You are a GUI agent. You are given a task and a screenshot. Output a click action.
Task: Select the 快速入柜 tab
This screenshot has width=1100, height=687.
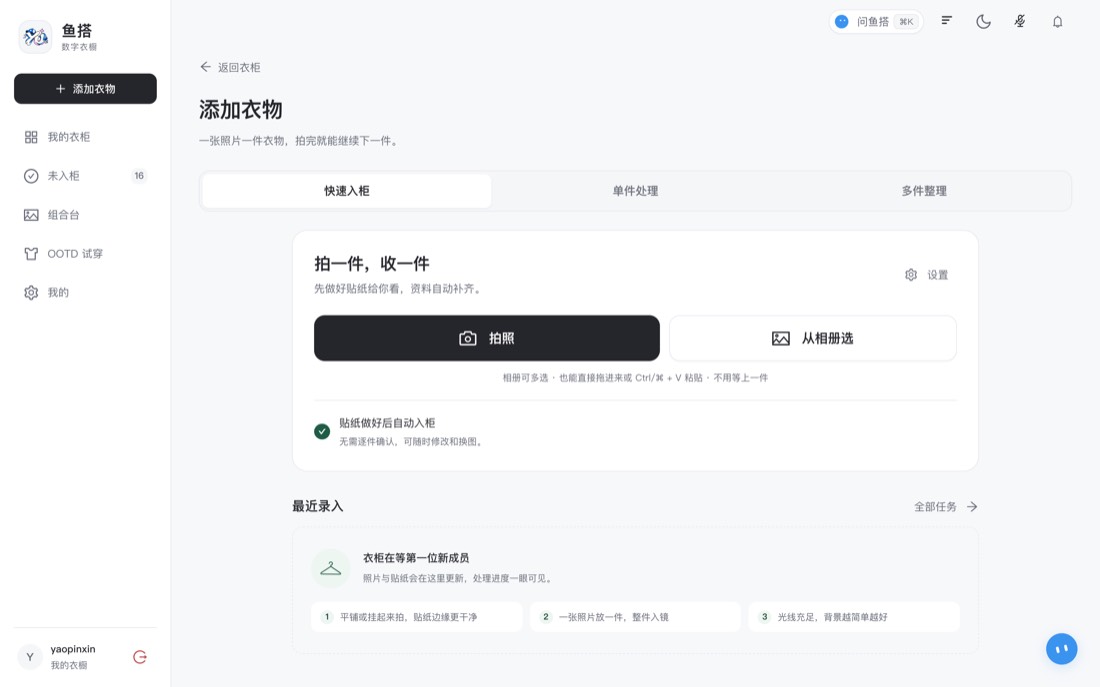(347, 191)
